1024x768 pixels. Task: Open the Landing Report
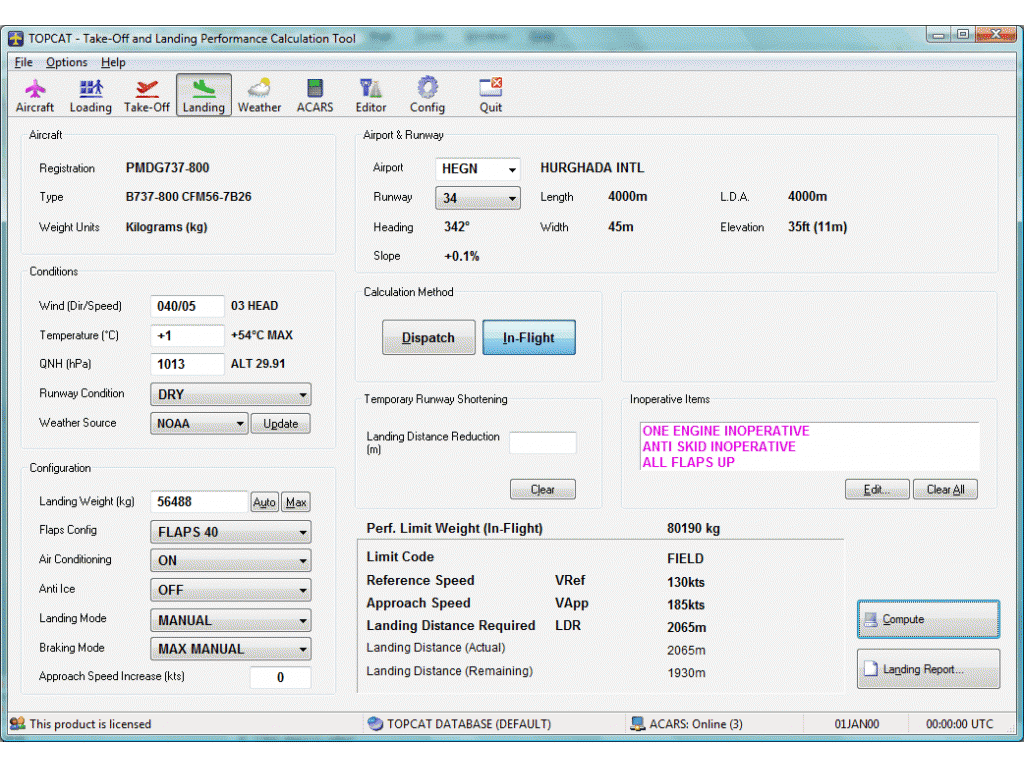[928, 669]
